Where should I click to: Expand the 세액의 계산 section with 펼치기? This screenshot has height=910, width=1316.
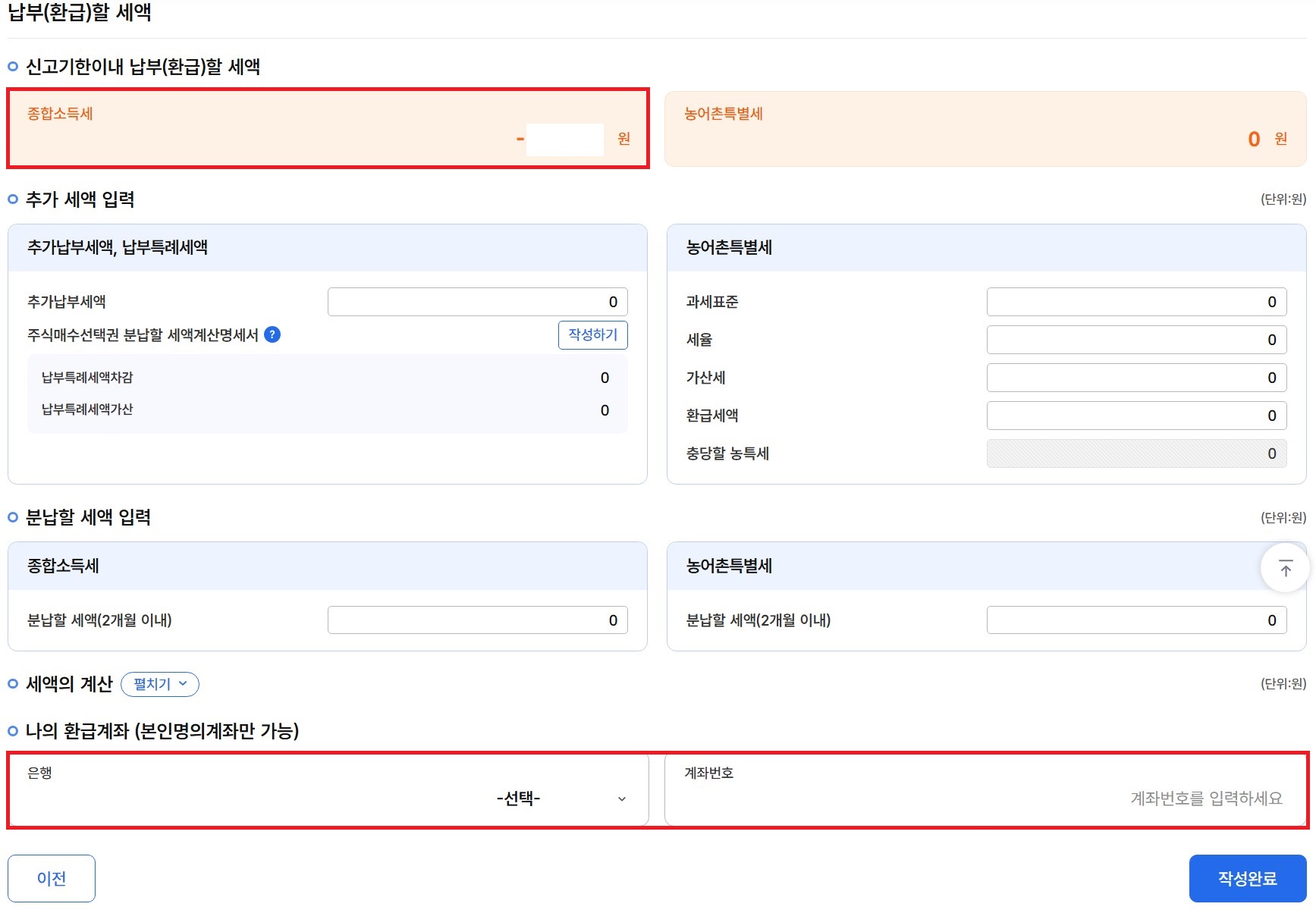[x=160, y=684]
